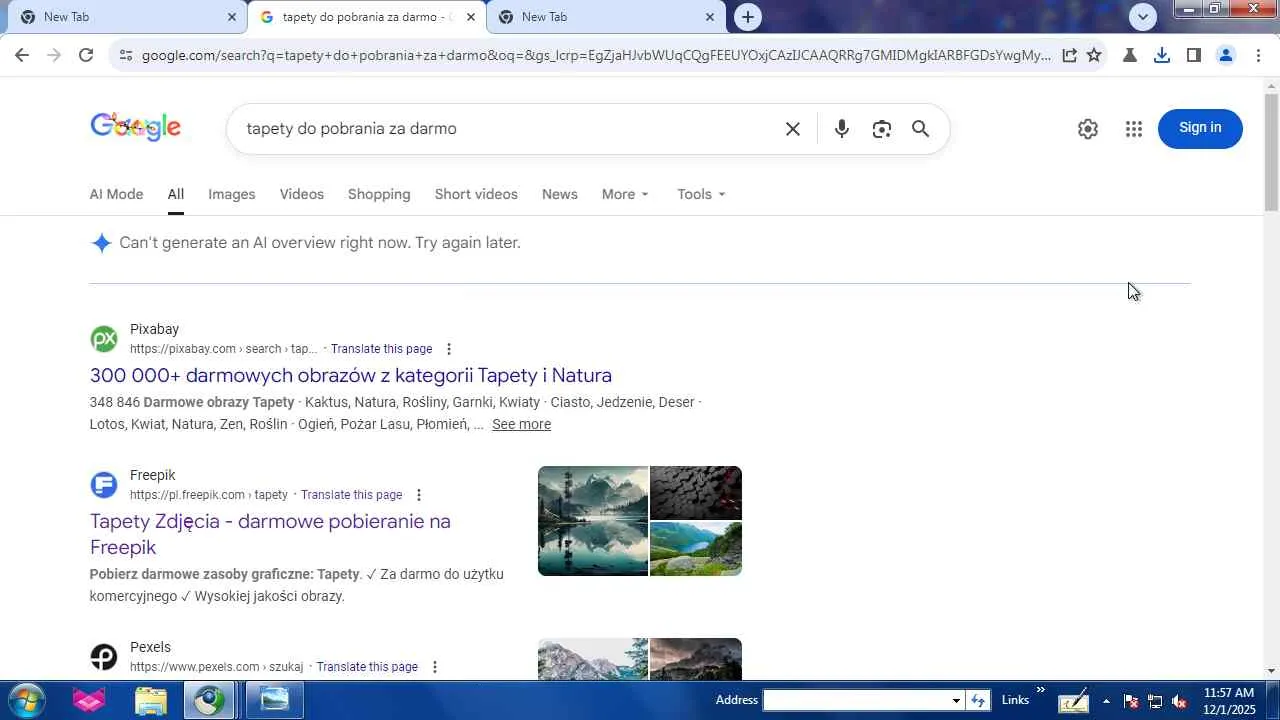
Task: Switch to the Chrome taskbar window
Action: 210,700
